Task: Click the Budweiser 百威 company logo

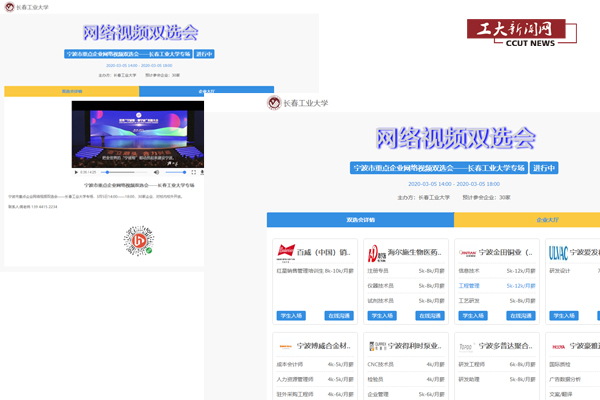Action: pyautogui.click(x=286, y=253)
